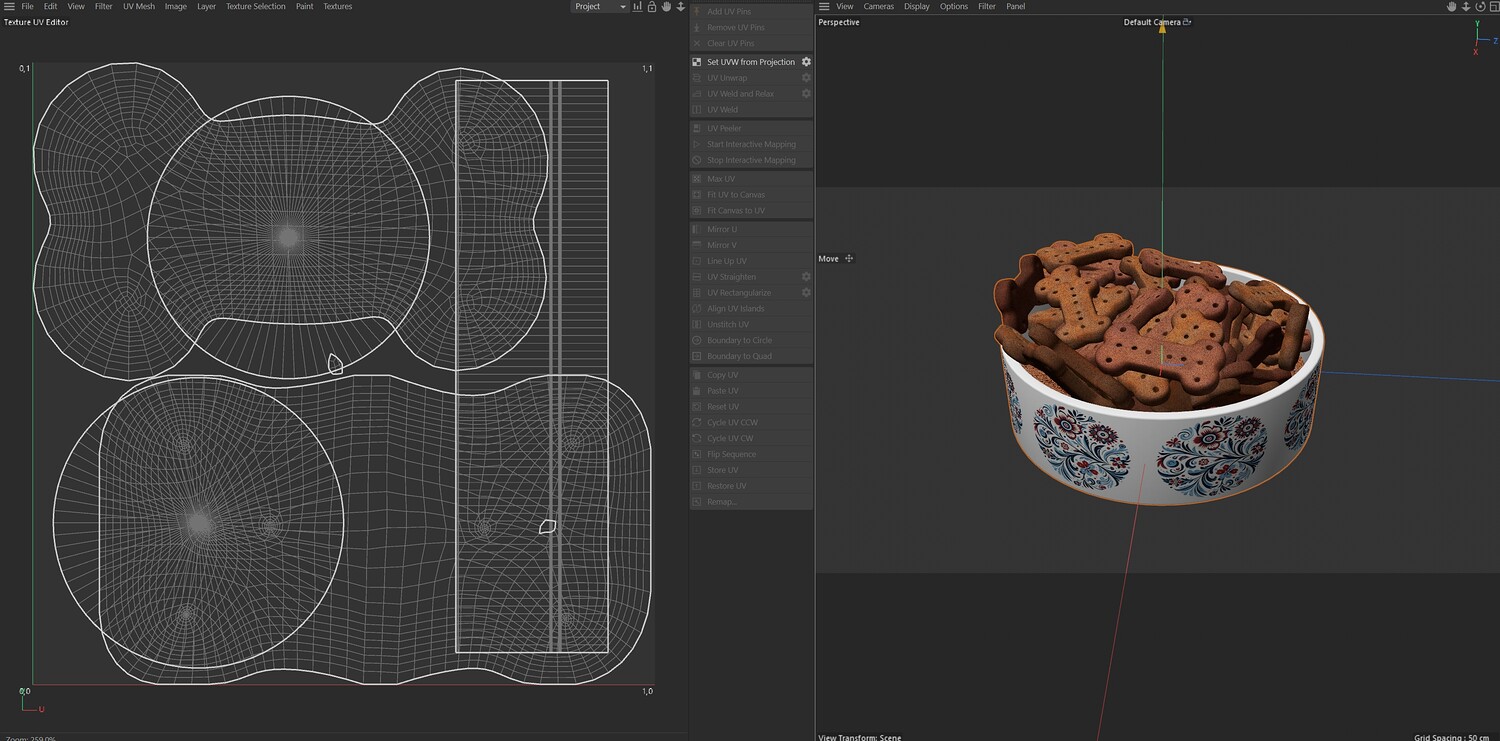This screenshot has height=741, width=1500.
Task: Click the UV Weld command row
Action: [x=751, y=110]
